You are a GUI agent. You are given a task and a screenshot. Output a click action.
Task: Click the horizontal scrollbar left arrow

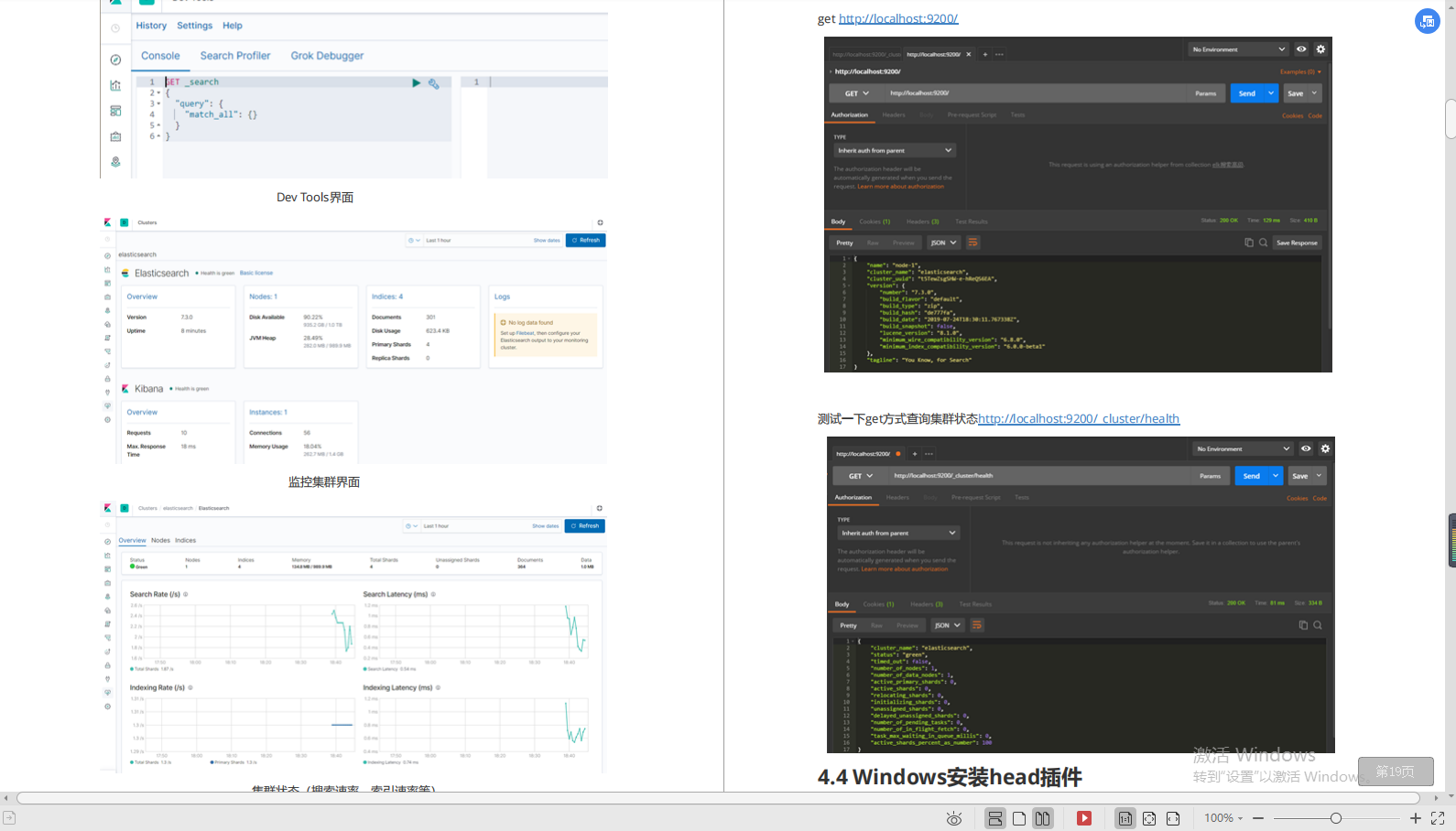click(x=6, y=798)
